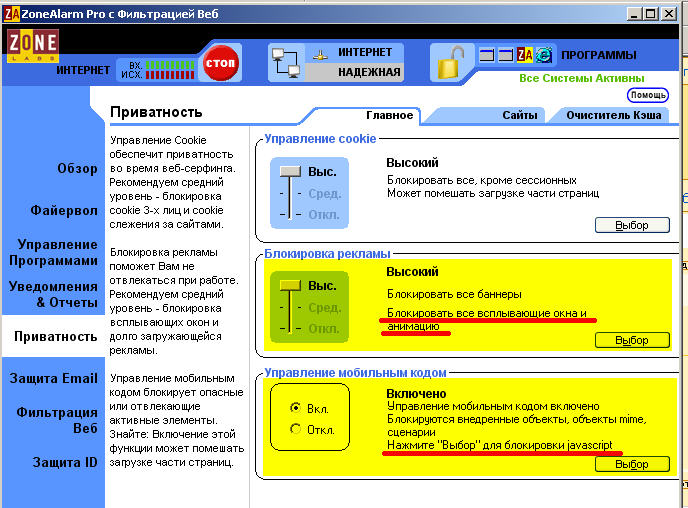Click the НАДЕЖНАЯ zone label
The image size is (688, 508).
[369, 72]
